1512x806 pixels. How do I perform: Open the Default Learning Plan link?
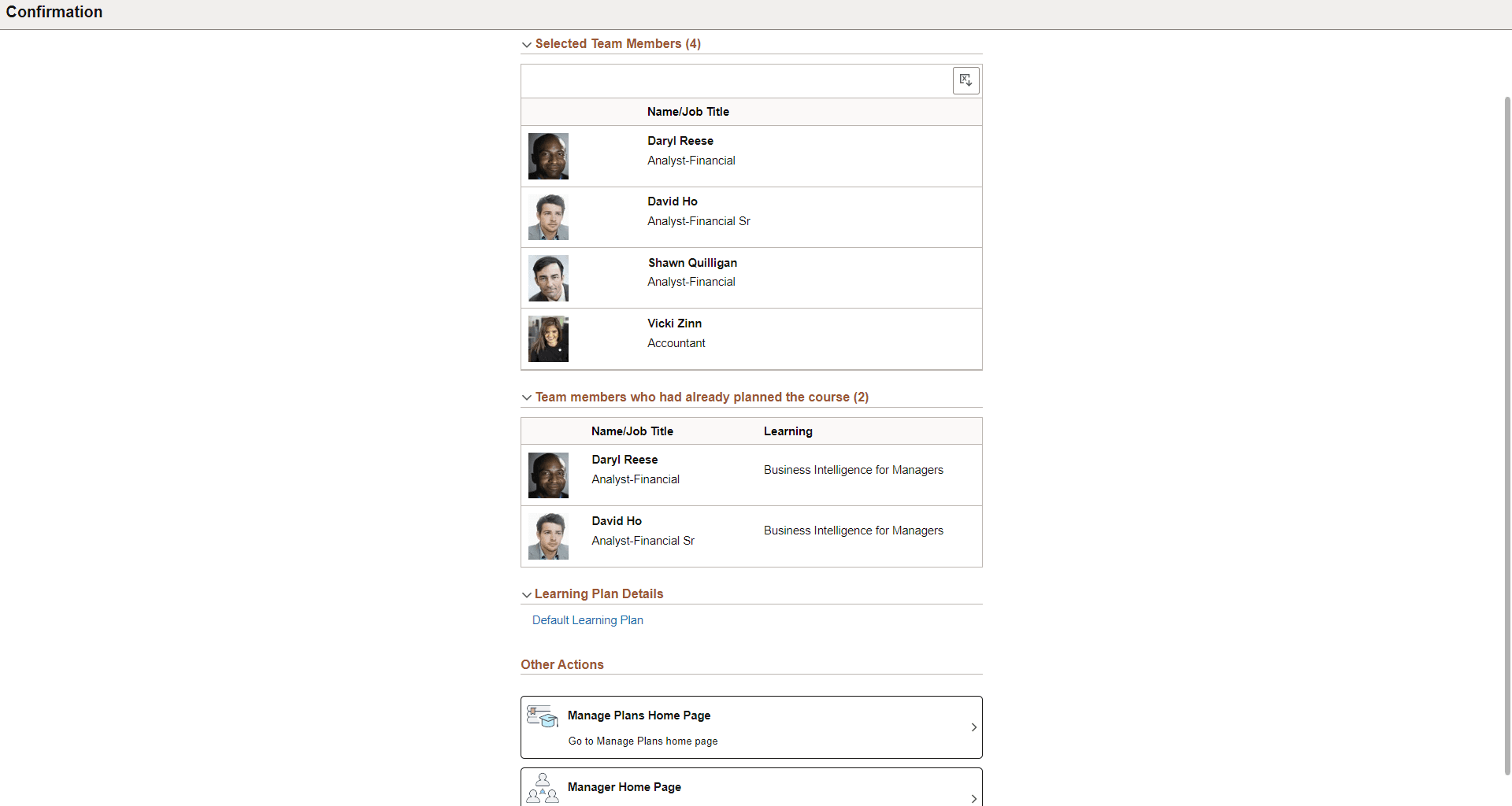587,620
